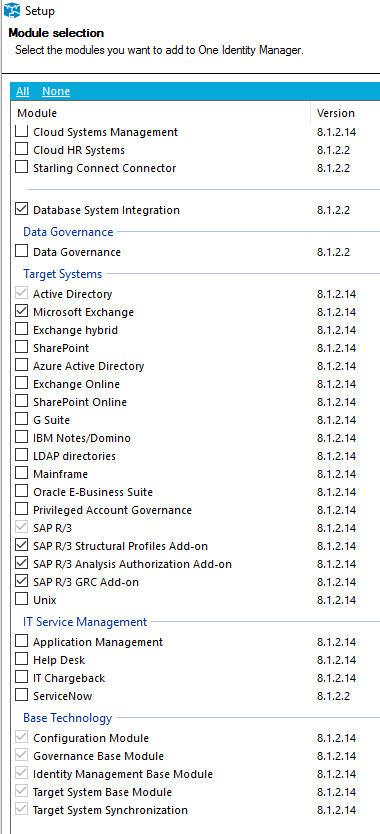The height and width of the screenshot is (834, 380).
Task: Select the Oracle E-Business Suite label
Action: 93,492
